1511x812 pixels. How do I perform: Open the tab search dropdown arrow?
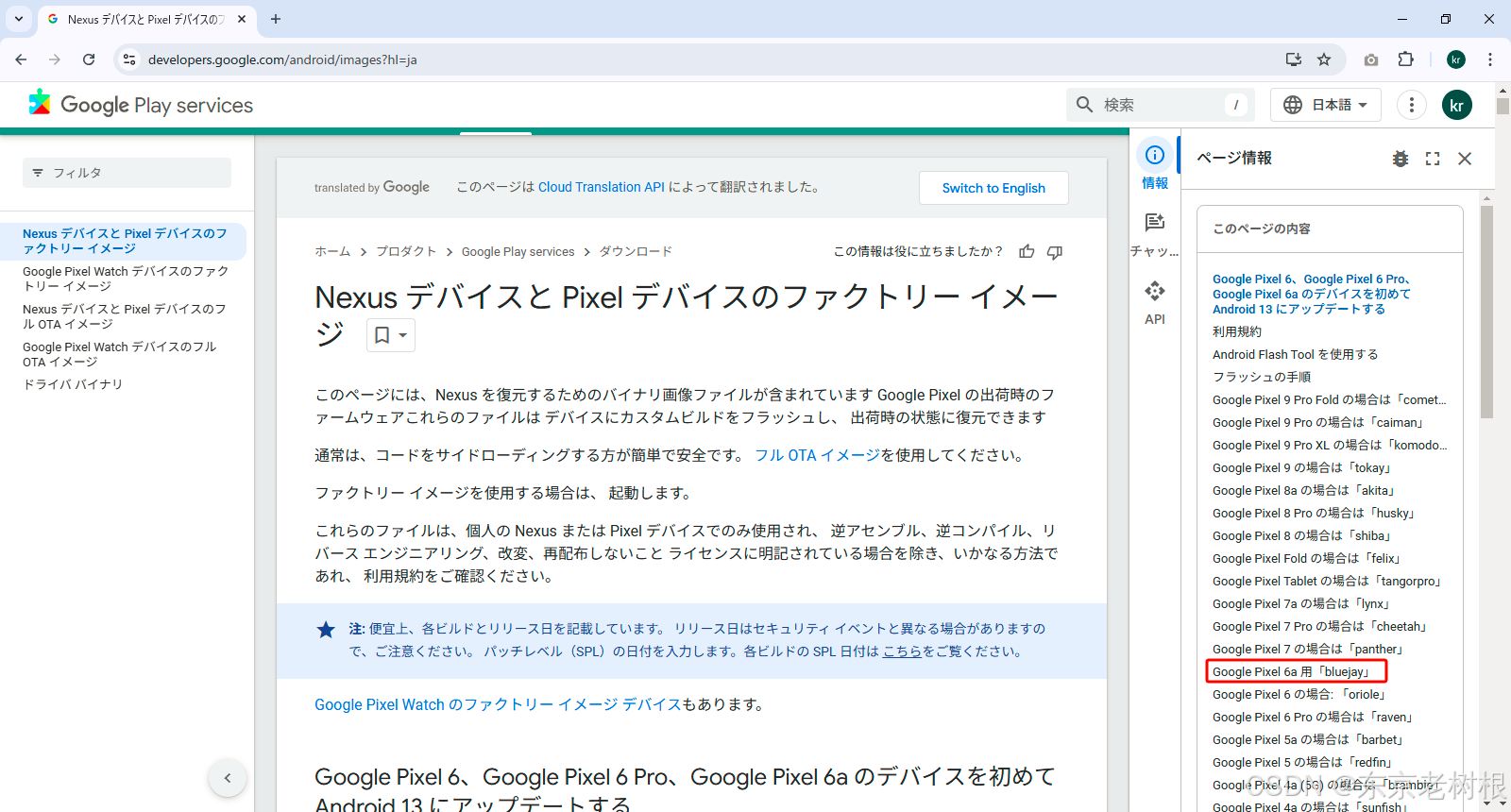pos(19,19)
